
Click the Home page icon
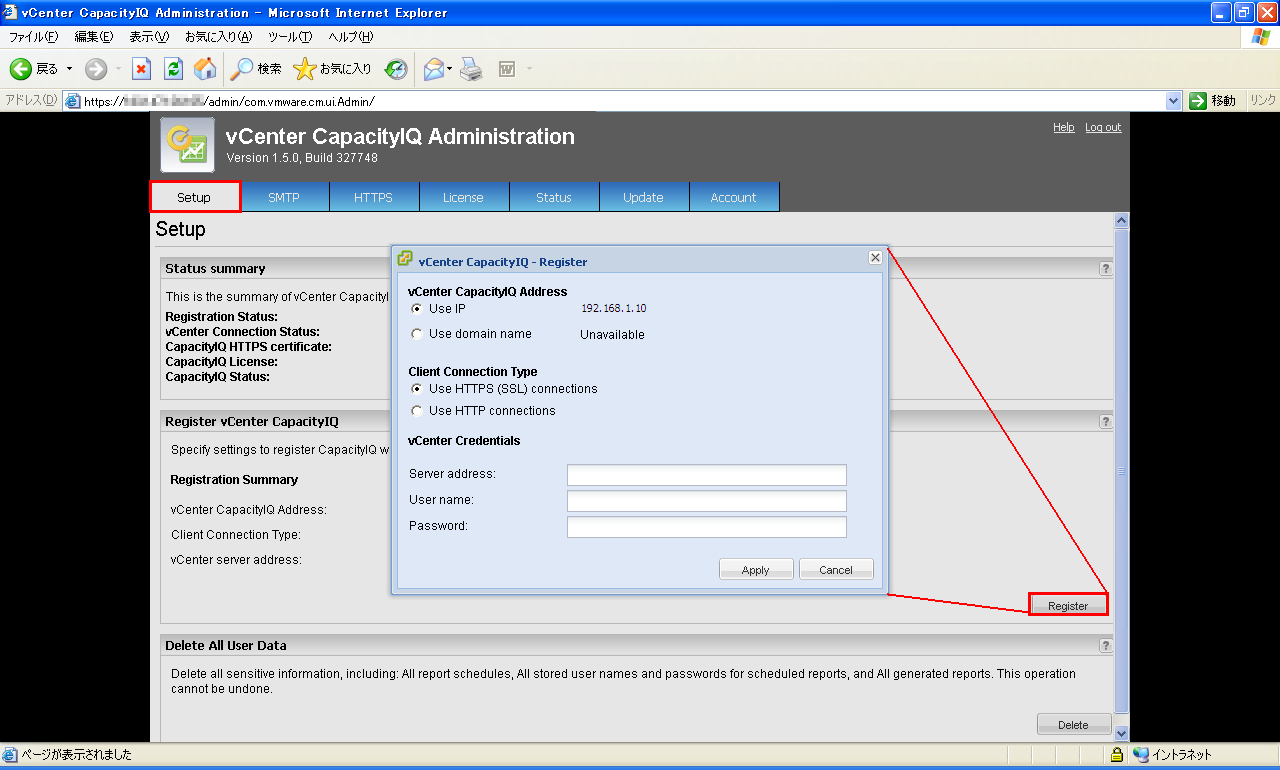coord(205,69)
